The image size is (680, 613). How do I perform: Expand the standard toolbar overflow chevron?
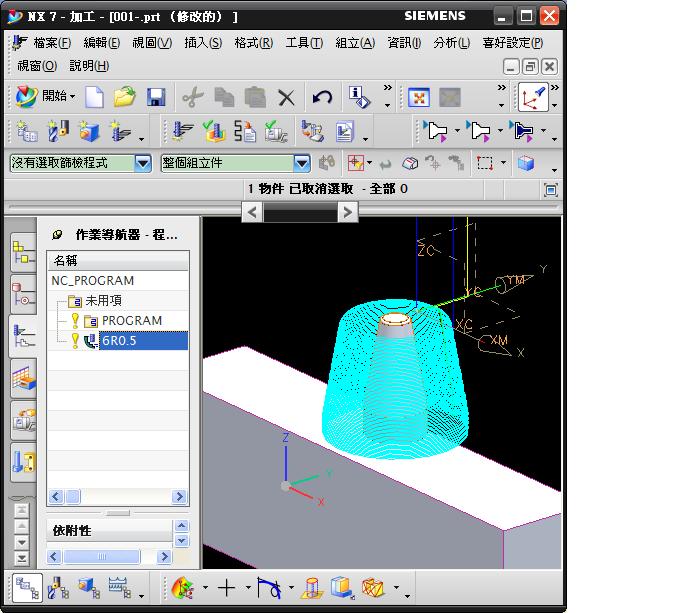click(388, 88)
